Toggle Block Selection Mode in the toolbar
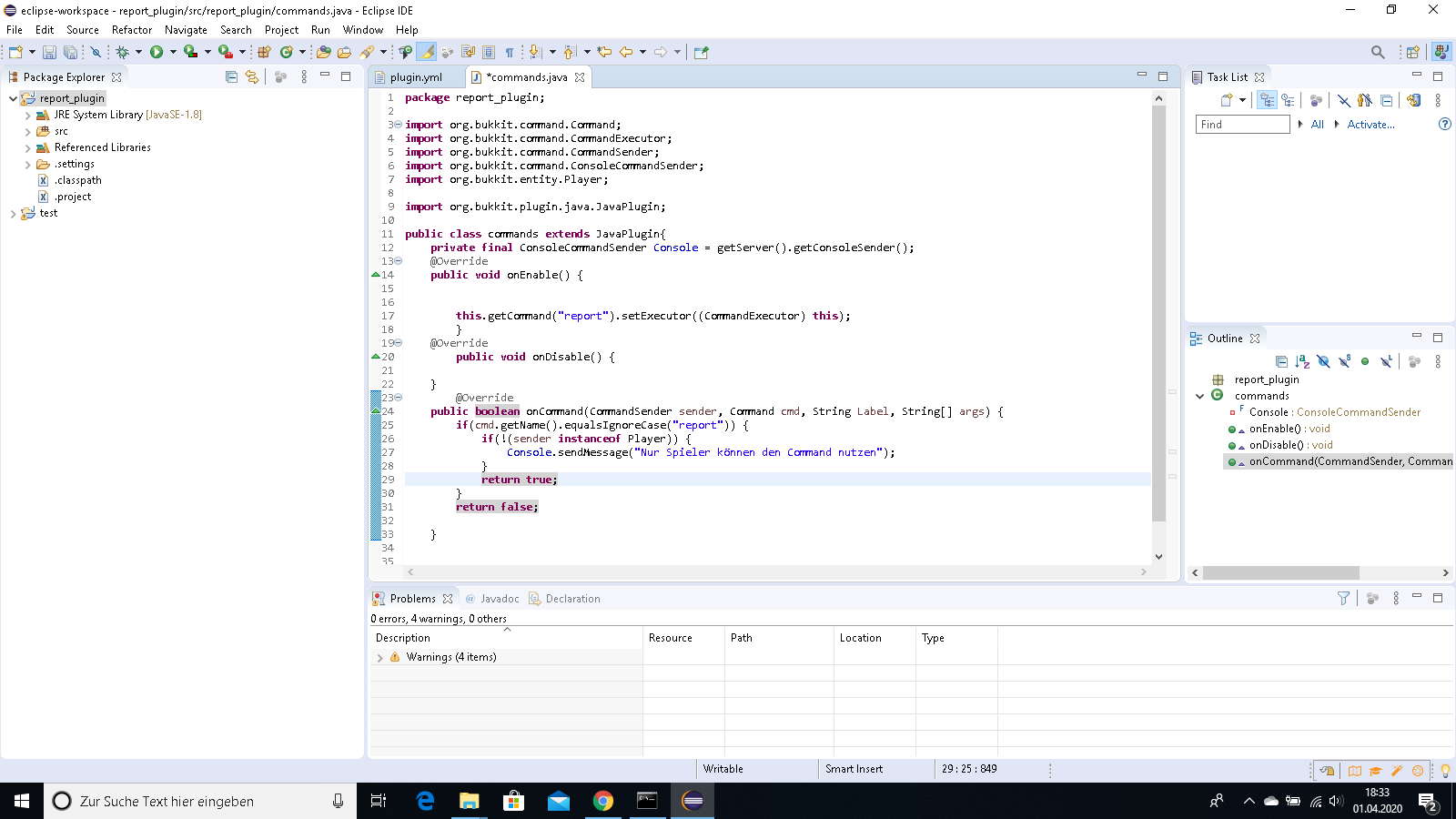 (x=489, y=52)
